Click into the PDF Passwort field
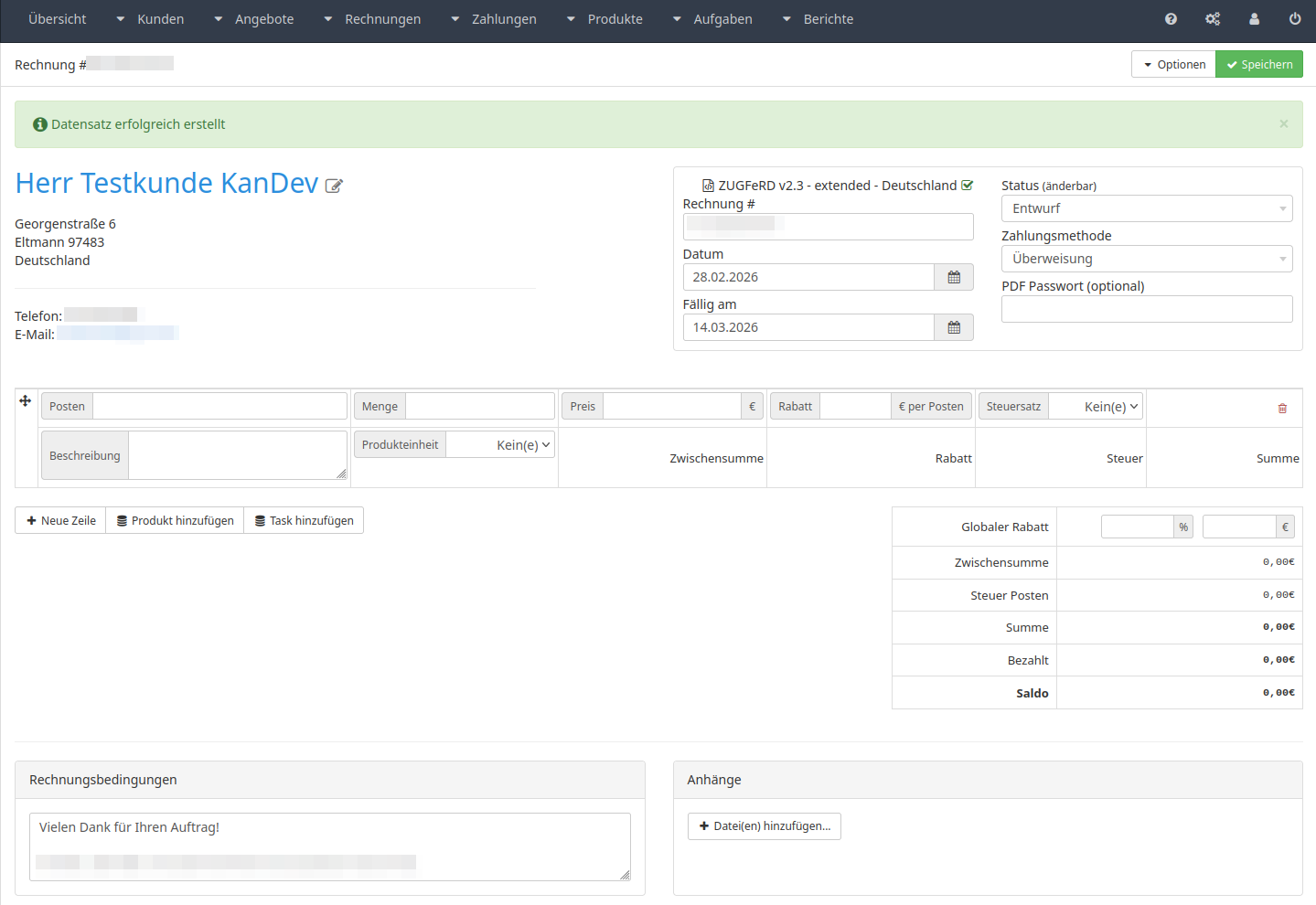Viewport: 1316px width, 905px height. [1146, 309]
